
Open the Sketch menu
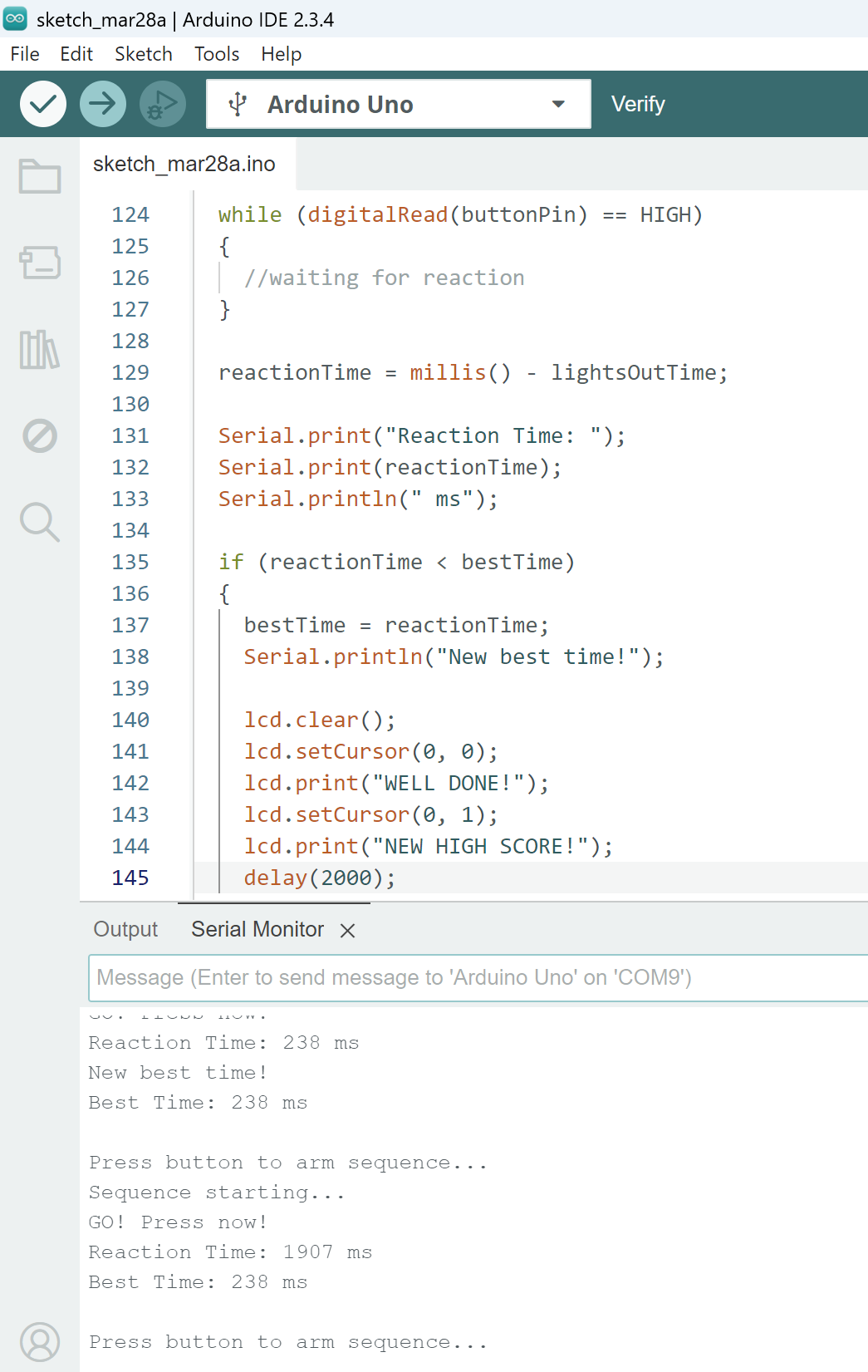144,54
